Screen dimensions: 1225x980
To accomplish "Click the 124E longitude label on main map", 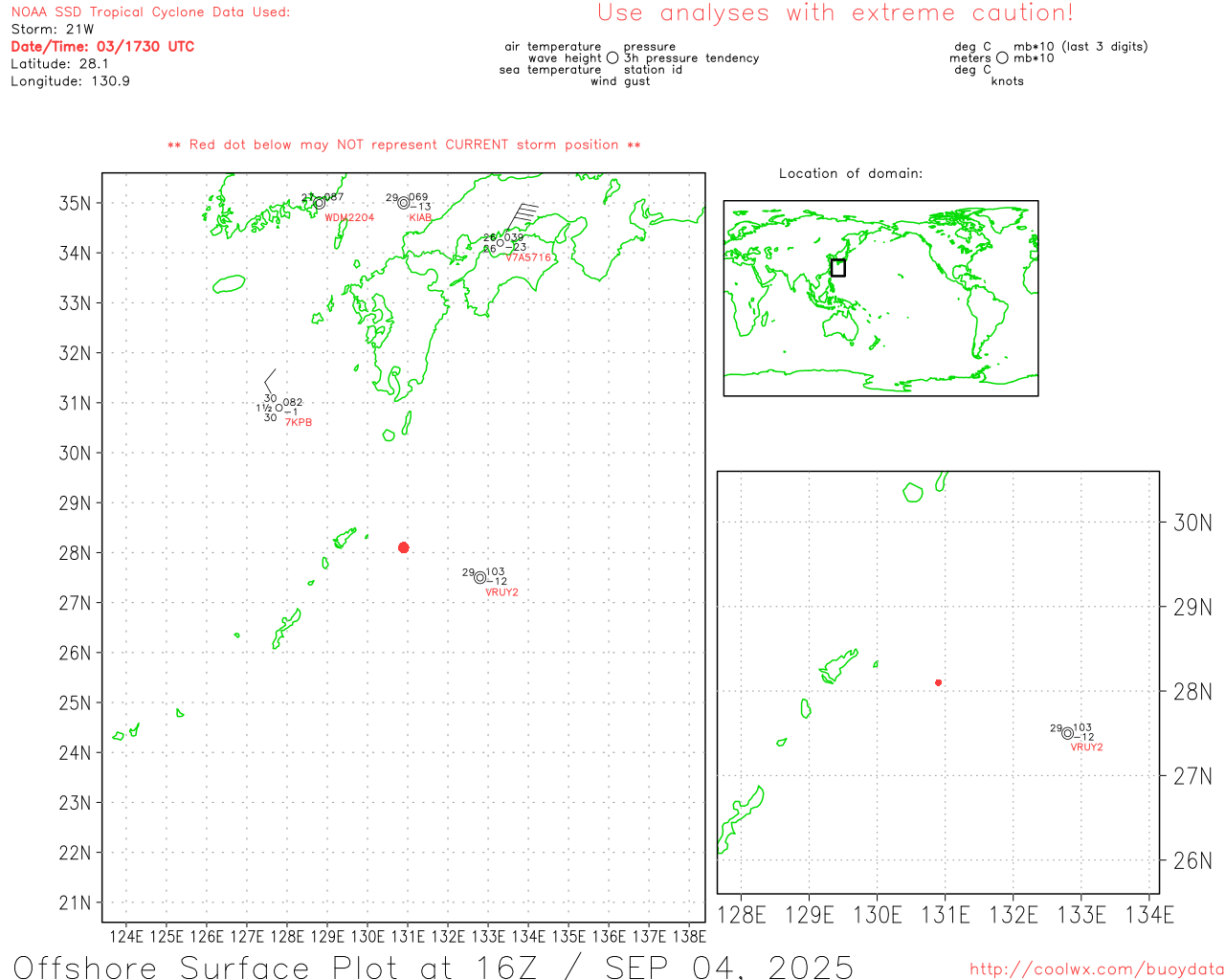I will pos(126,936).
